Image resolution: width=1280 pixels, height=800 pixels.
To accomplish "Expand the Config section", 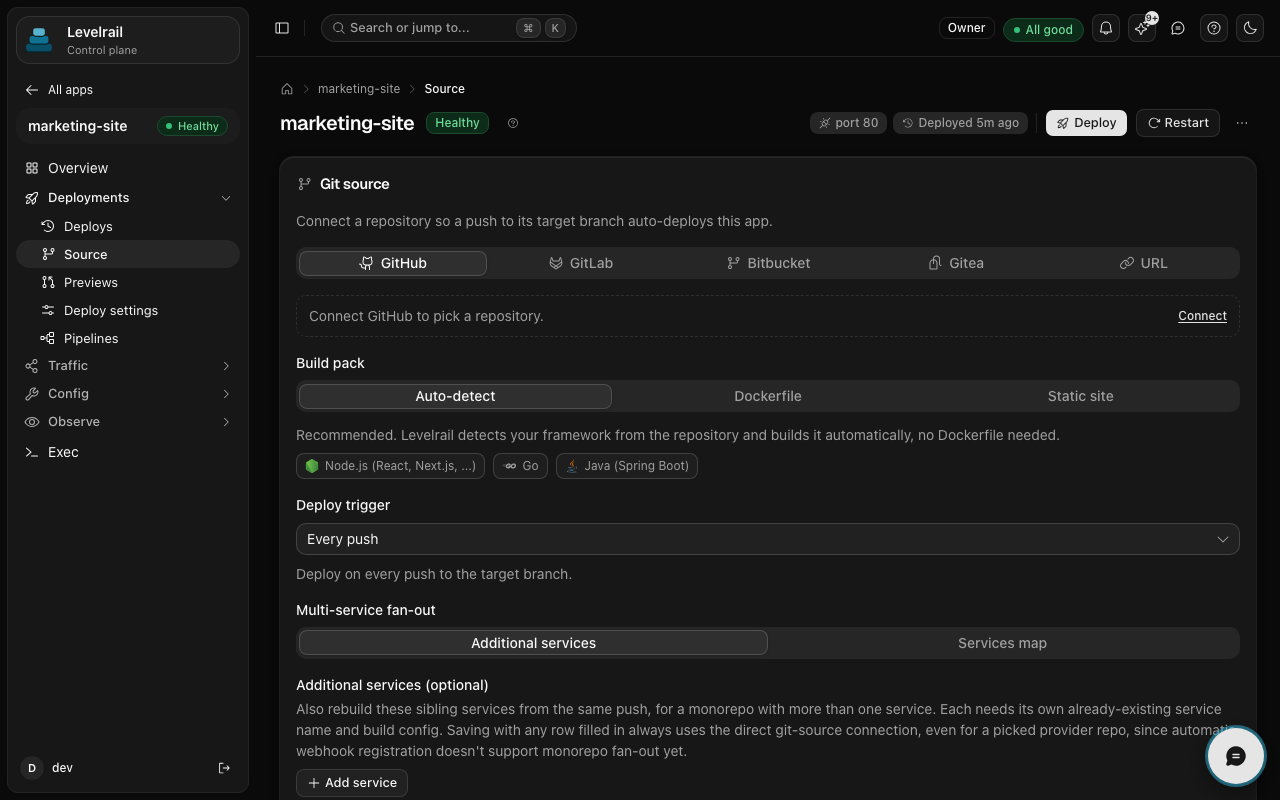I will (x=128, y=394).
